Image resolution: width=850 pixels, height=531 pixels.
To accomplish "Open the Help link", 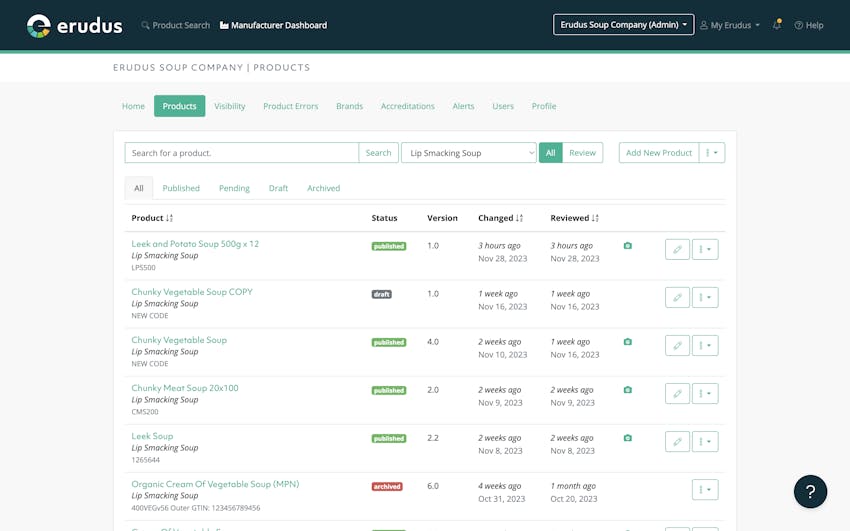I will (x=809, y=25).
